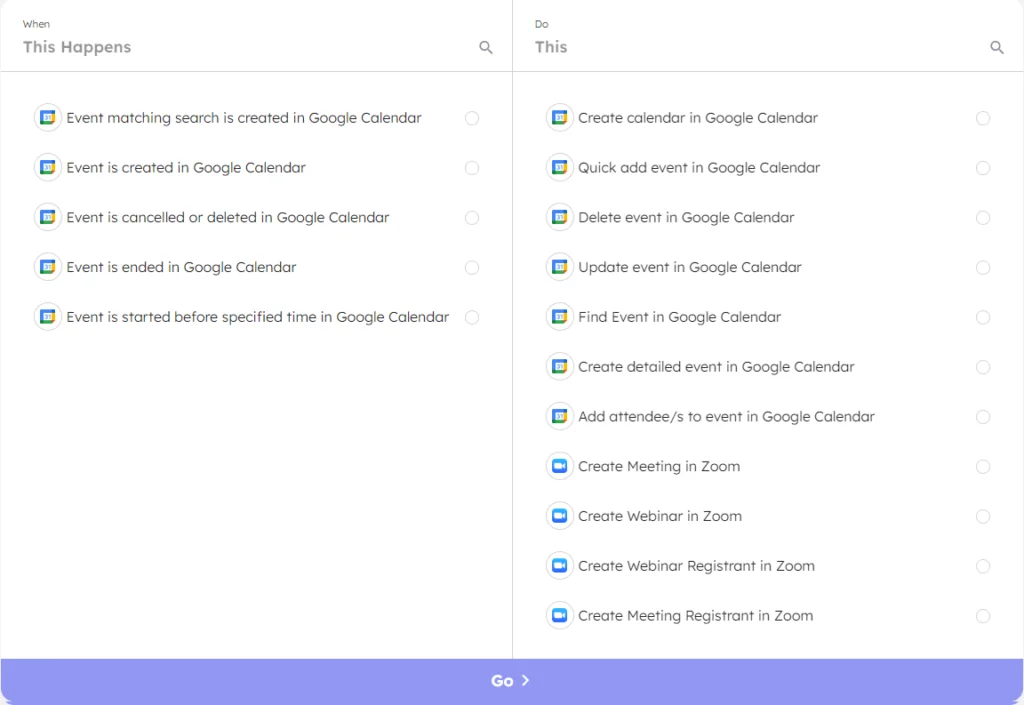Select radio button for Create Webinar in Zoom
Viewport: 1024px width, 705px height.
tap(983, 517)
